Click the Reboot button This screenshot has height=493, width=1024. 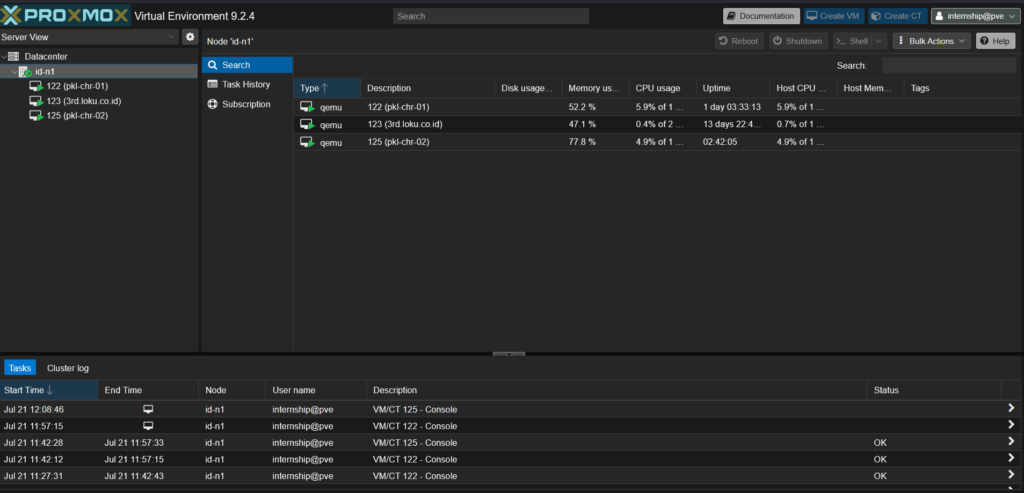739,41
